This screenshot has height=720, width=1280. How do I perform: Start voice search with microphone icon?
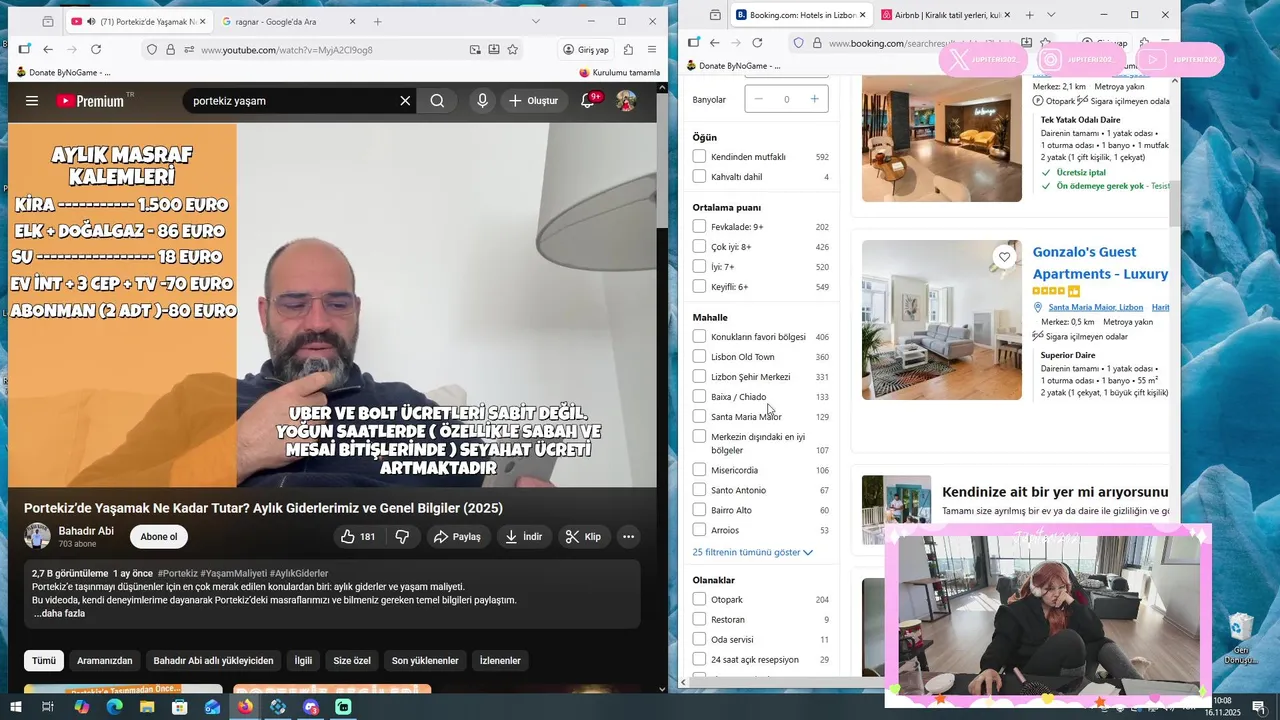482,101
